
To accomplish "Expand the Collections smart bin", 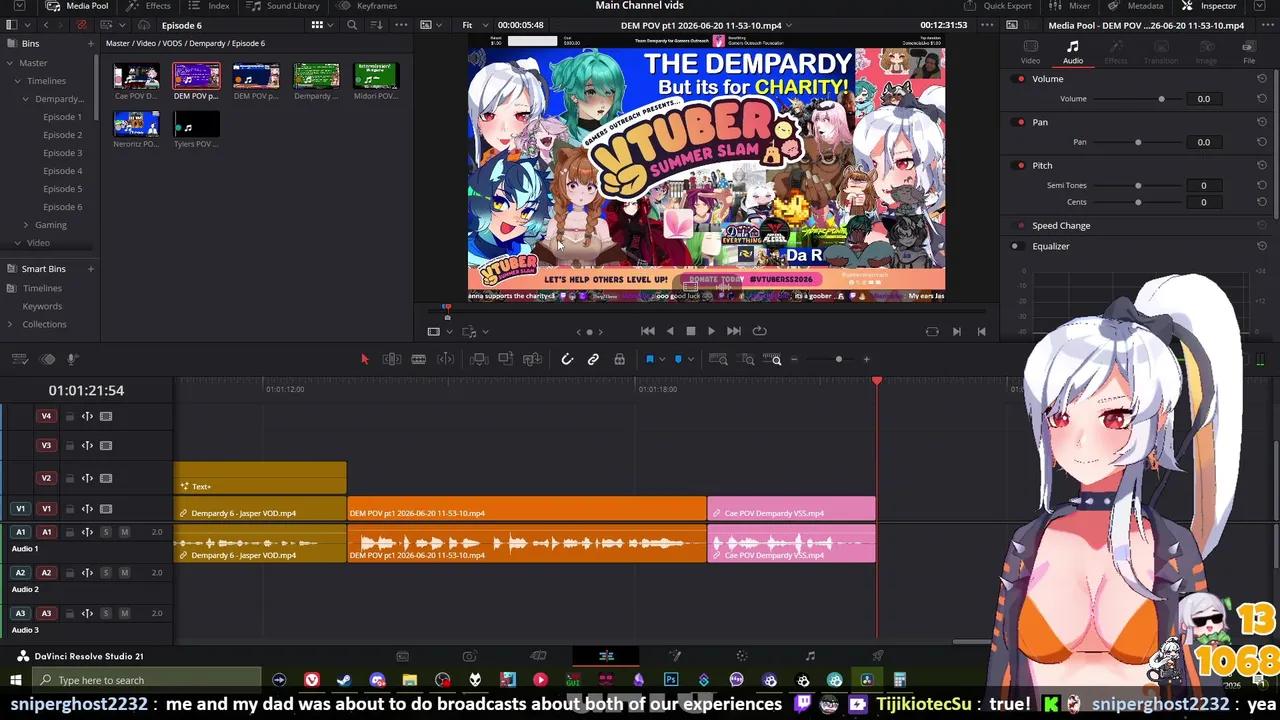I will pyautogui.click(x=10, y=324).
